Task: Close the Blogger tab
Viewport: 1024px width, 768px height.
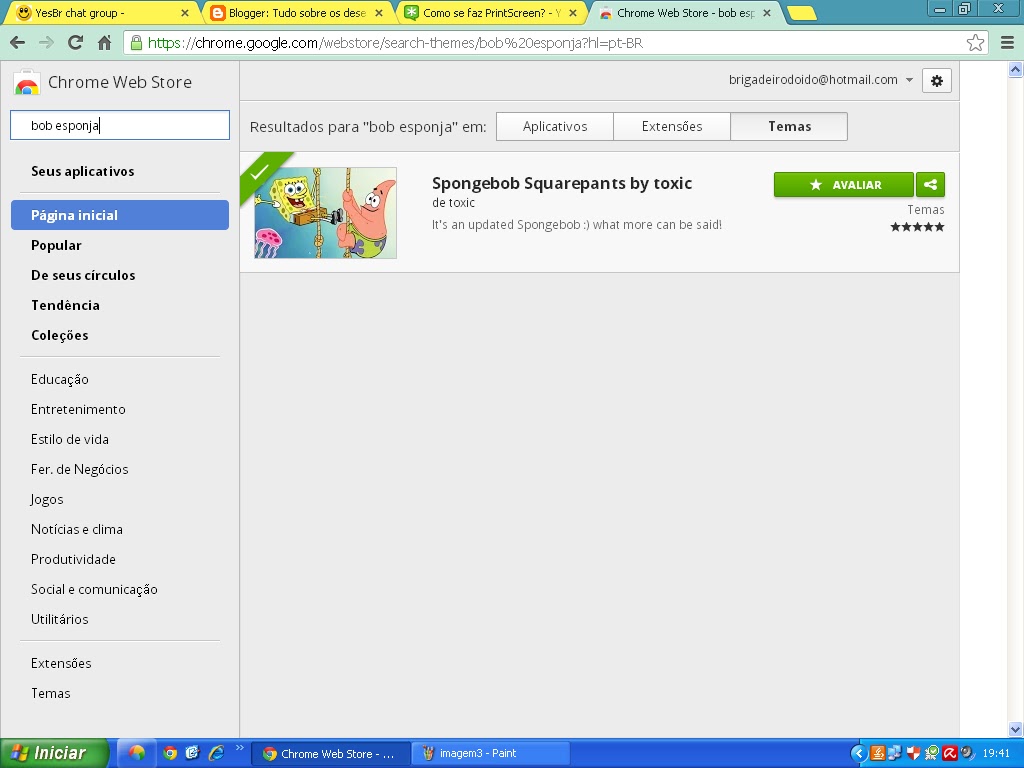Action: pos(379,13)
